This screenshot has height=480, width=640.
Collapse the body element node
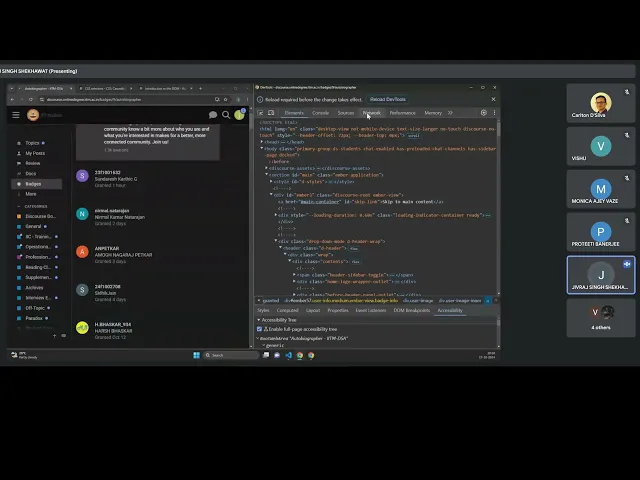tap(262, 149)
